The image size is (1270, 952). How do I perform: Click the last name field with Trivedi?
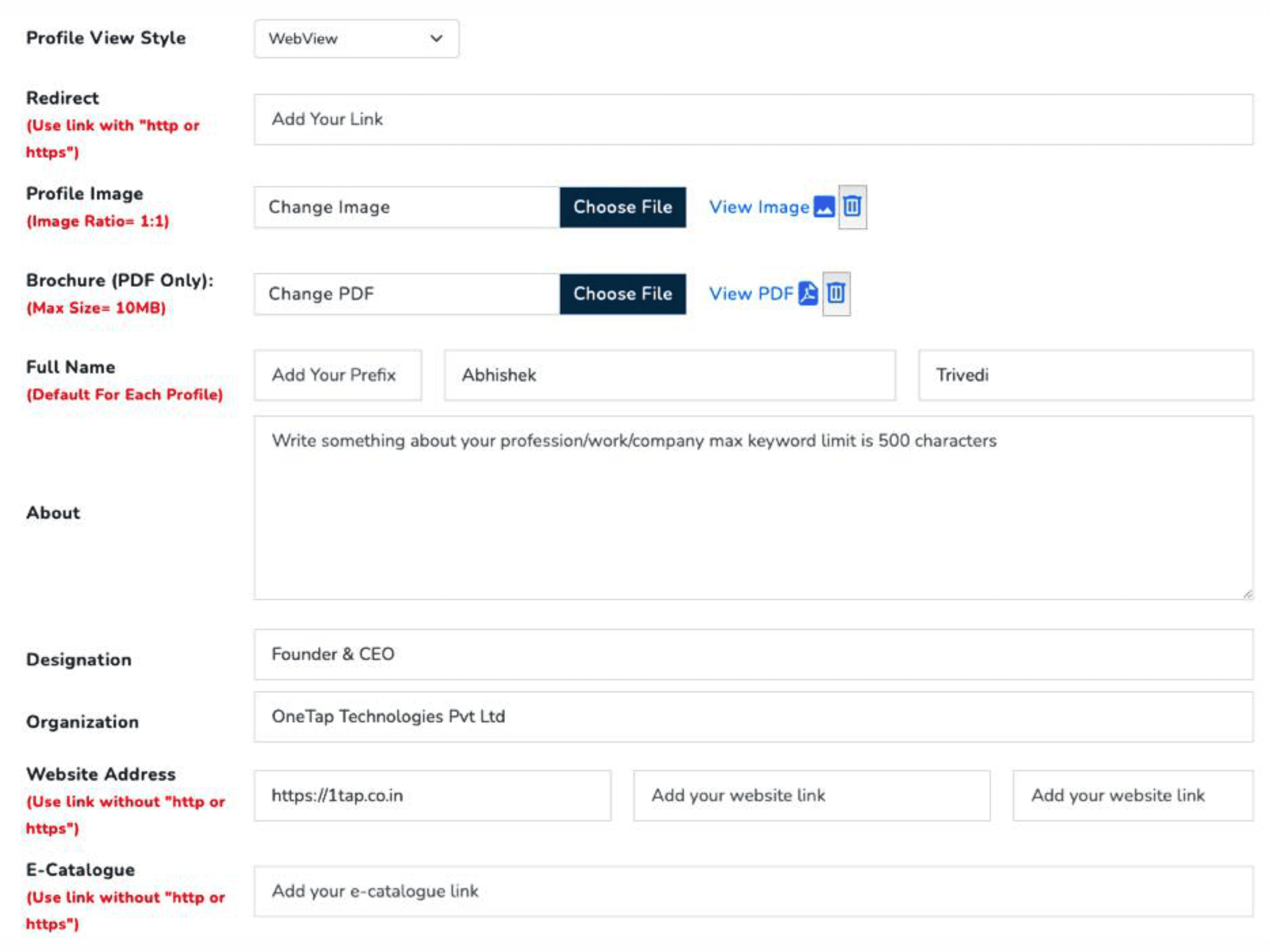click(x=1085, y=375)
